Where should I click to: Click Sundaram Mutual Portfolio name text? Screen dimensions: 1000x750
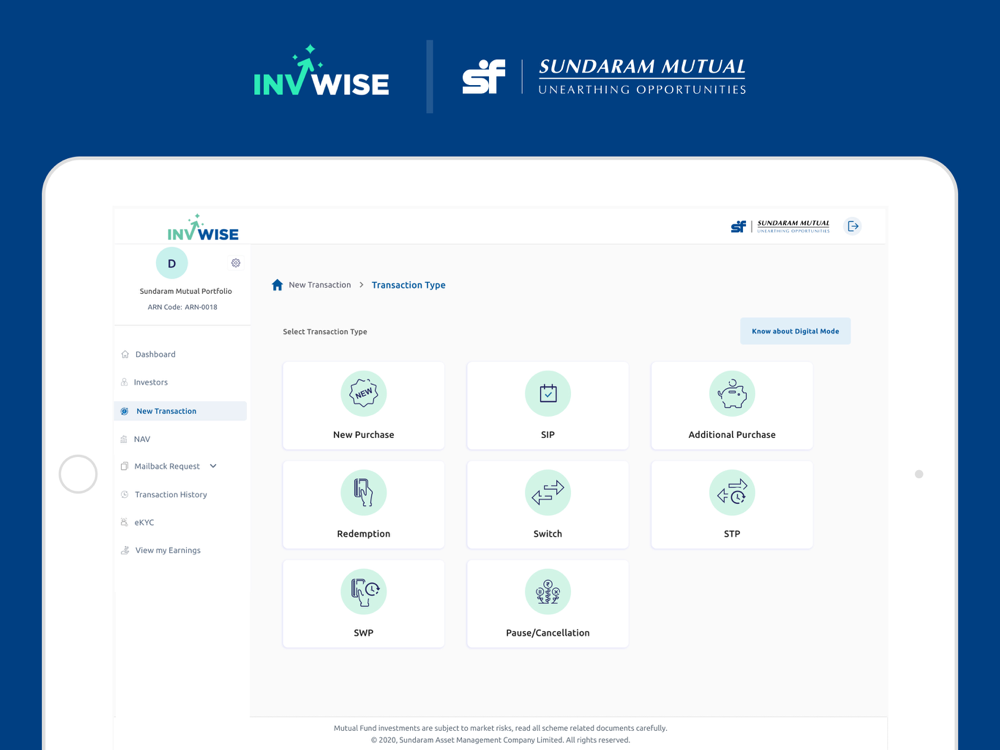coord(186,291)
